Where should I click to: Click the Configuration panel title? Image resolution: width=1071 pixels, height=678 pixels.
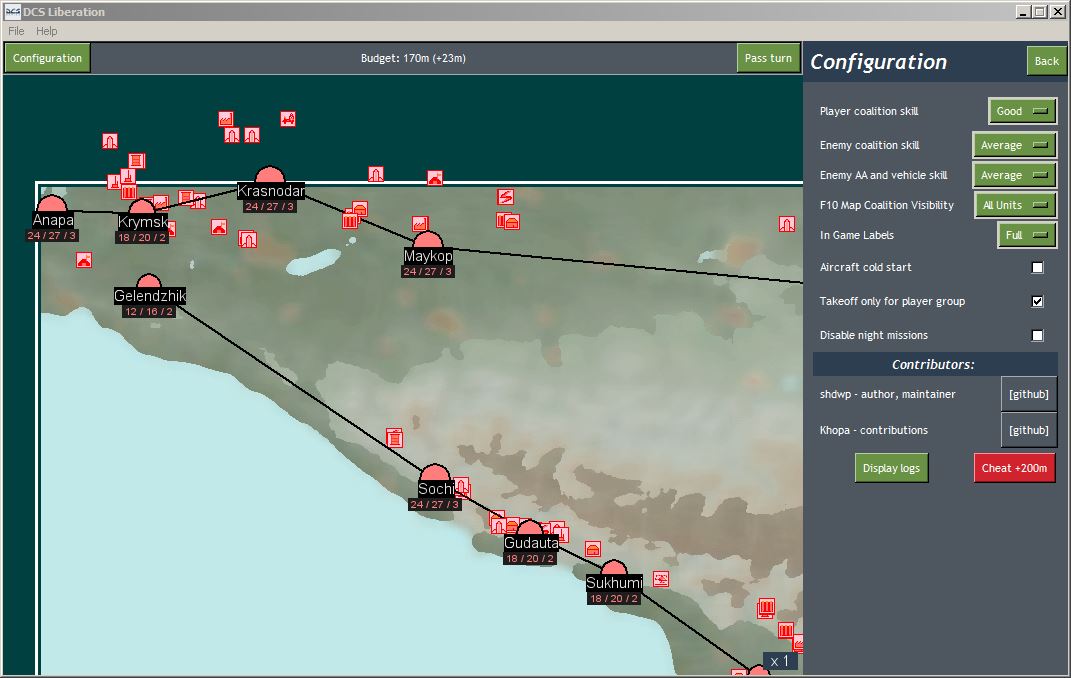[x=878, y=61]
